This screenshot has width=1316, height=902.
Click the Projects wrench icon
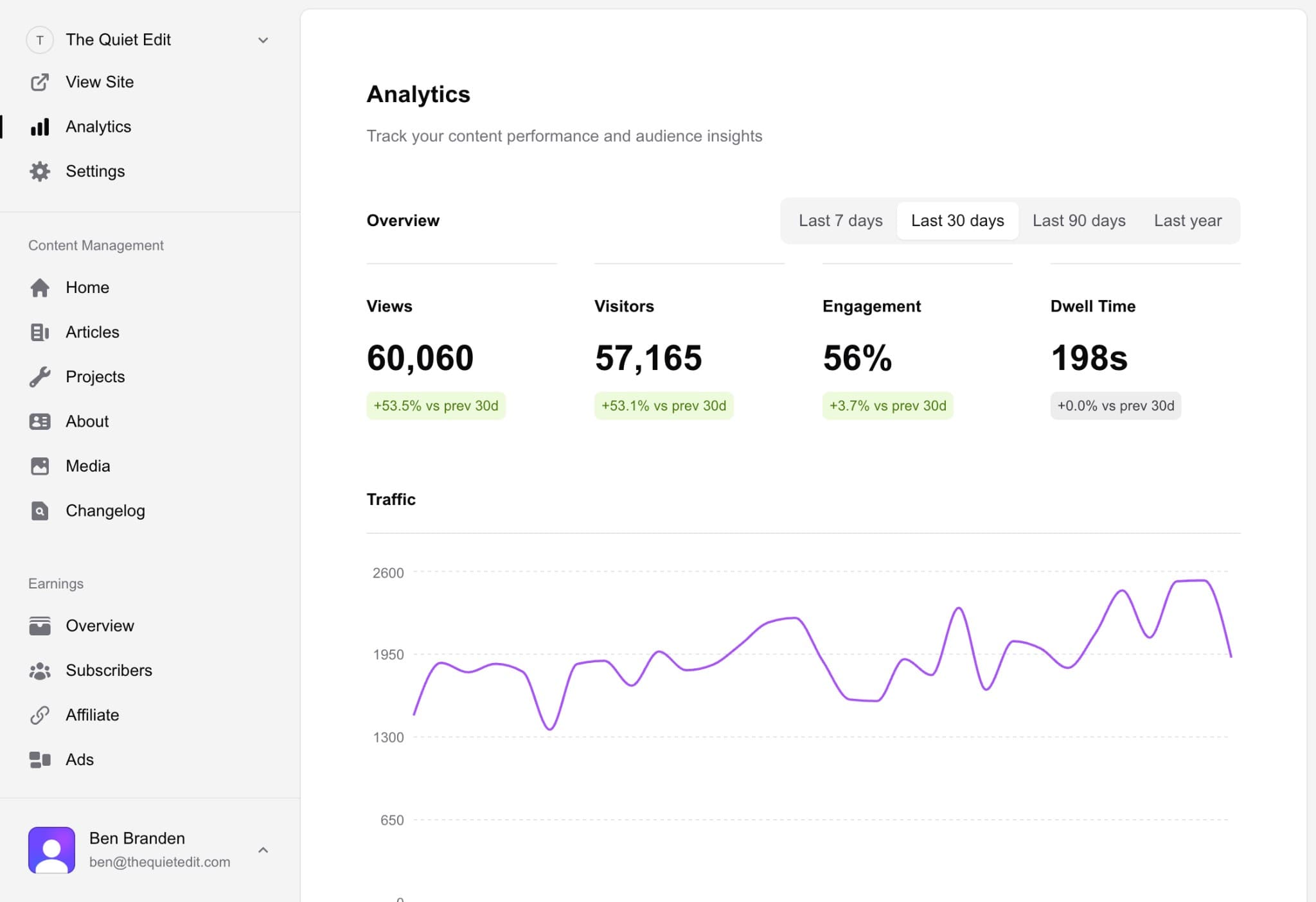[40, 376]
